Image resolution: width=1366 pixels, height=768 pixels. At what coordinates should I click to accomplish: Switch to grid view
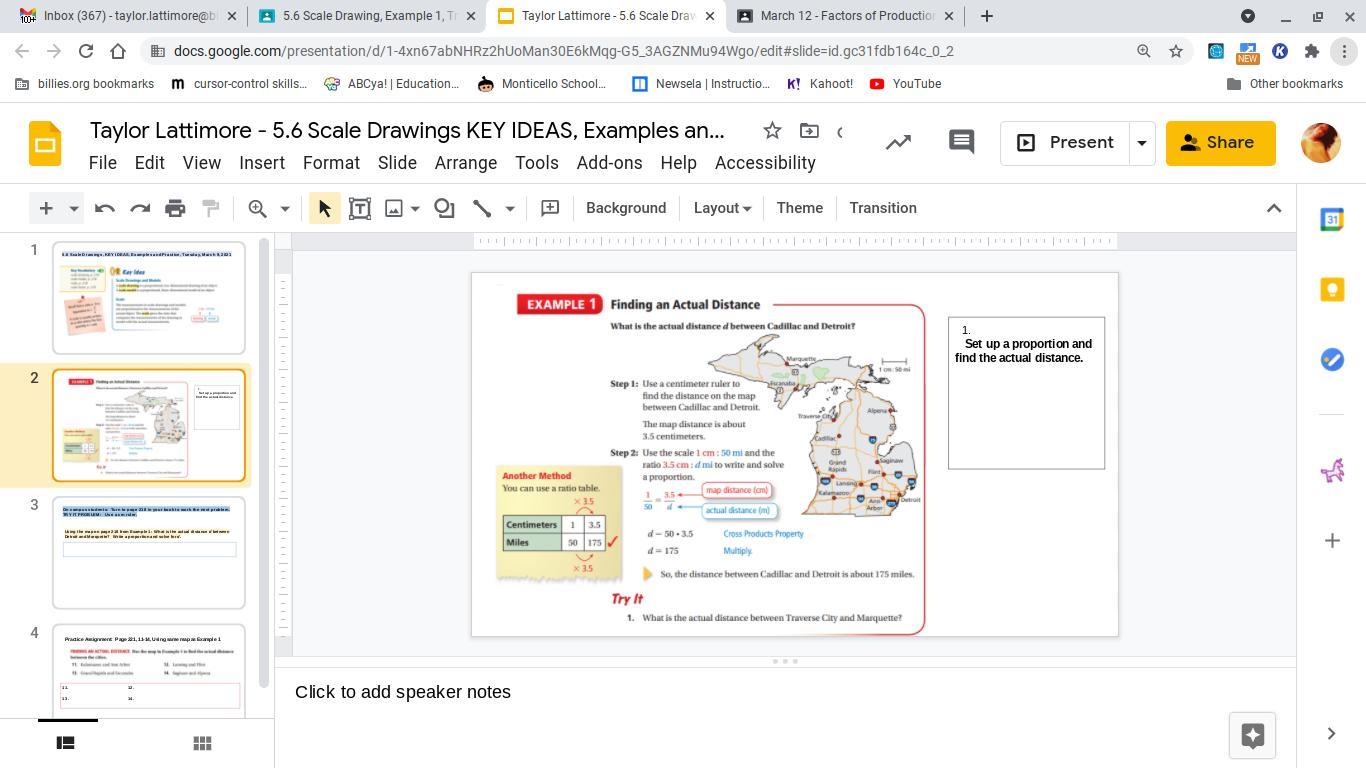[202, 743]
